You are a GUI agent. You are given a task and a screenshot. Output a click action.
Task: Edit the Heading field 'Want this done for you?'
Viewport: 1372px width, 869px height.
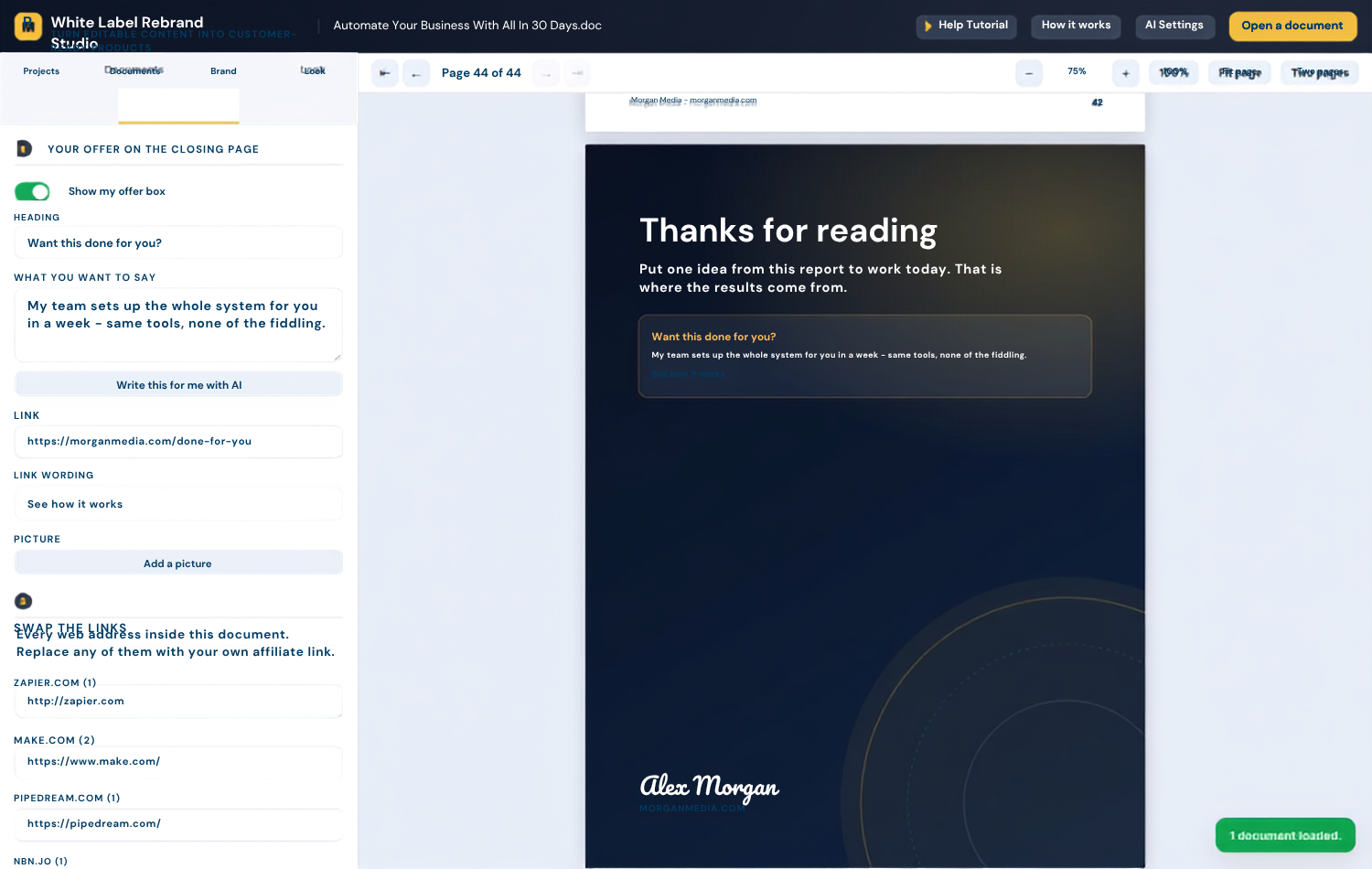[x=179, y=243]
